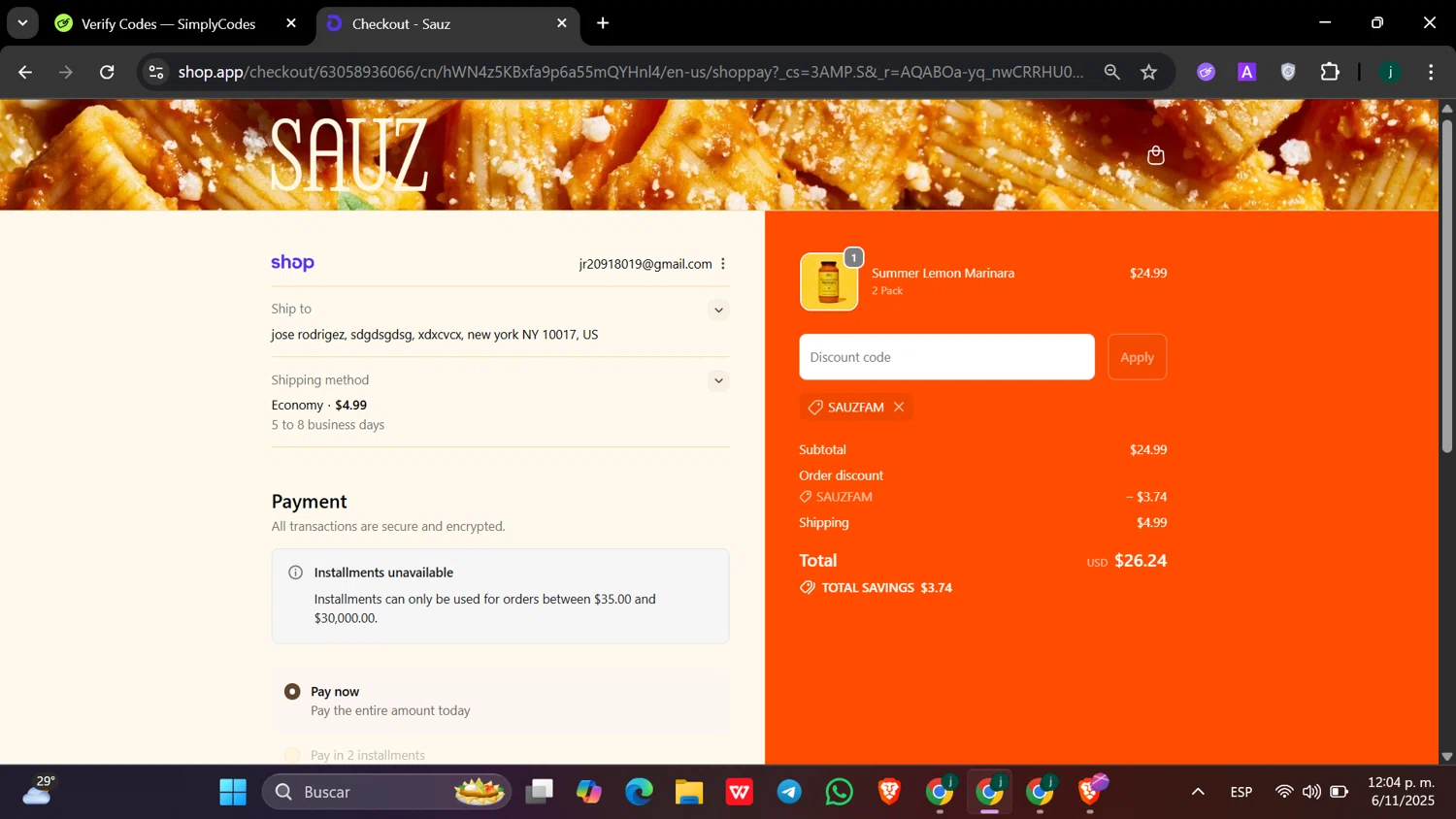Apply the discount code
The image size is (1456, 819).
(x=1138, y=357)
